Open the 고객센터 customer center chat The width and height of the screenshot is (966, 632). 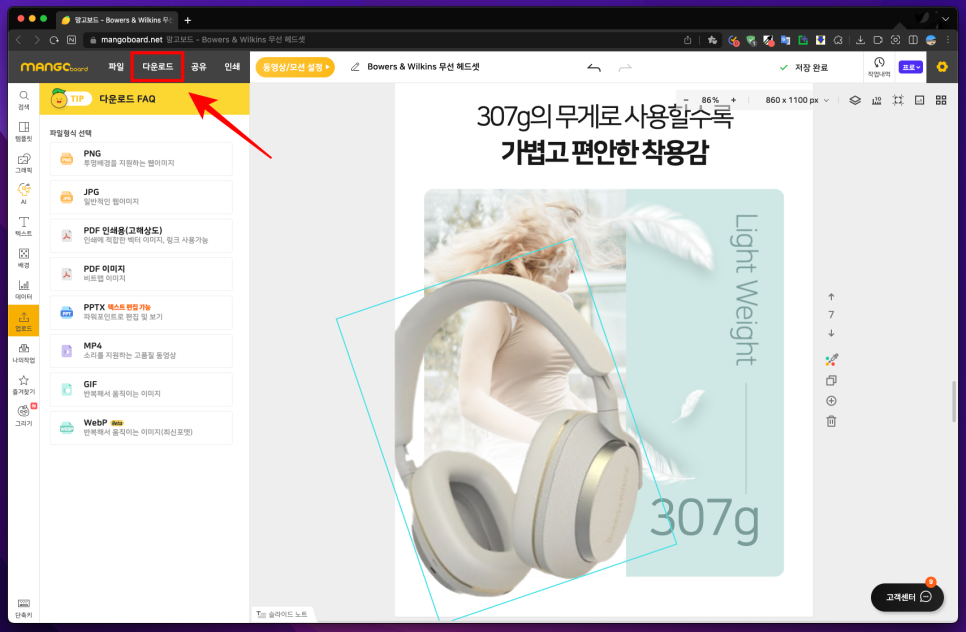tap(907, 597)
